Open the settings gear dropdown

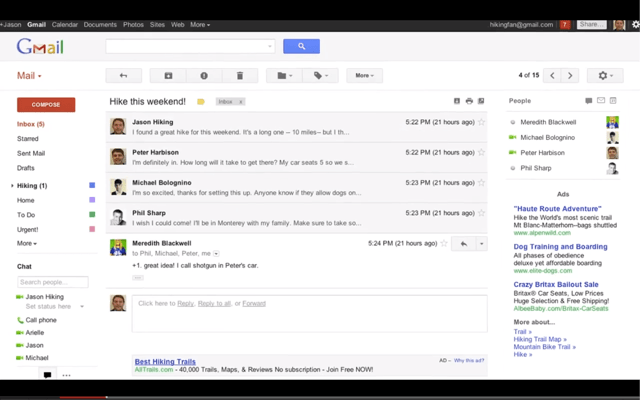click(605, 76)
